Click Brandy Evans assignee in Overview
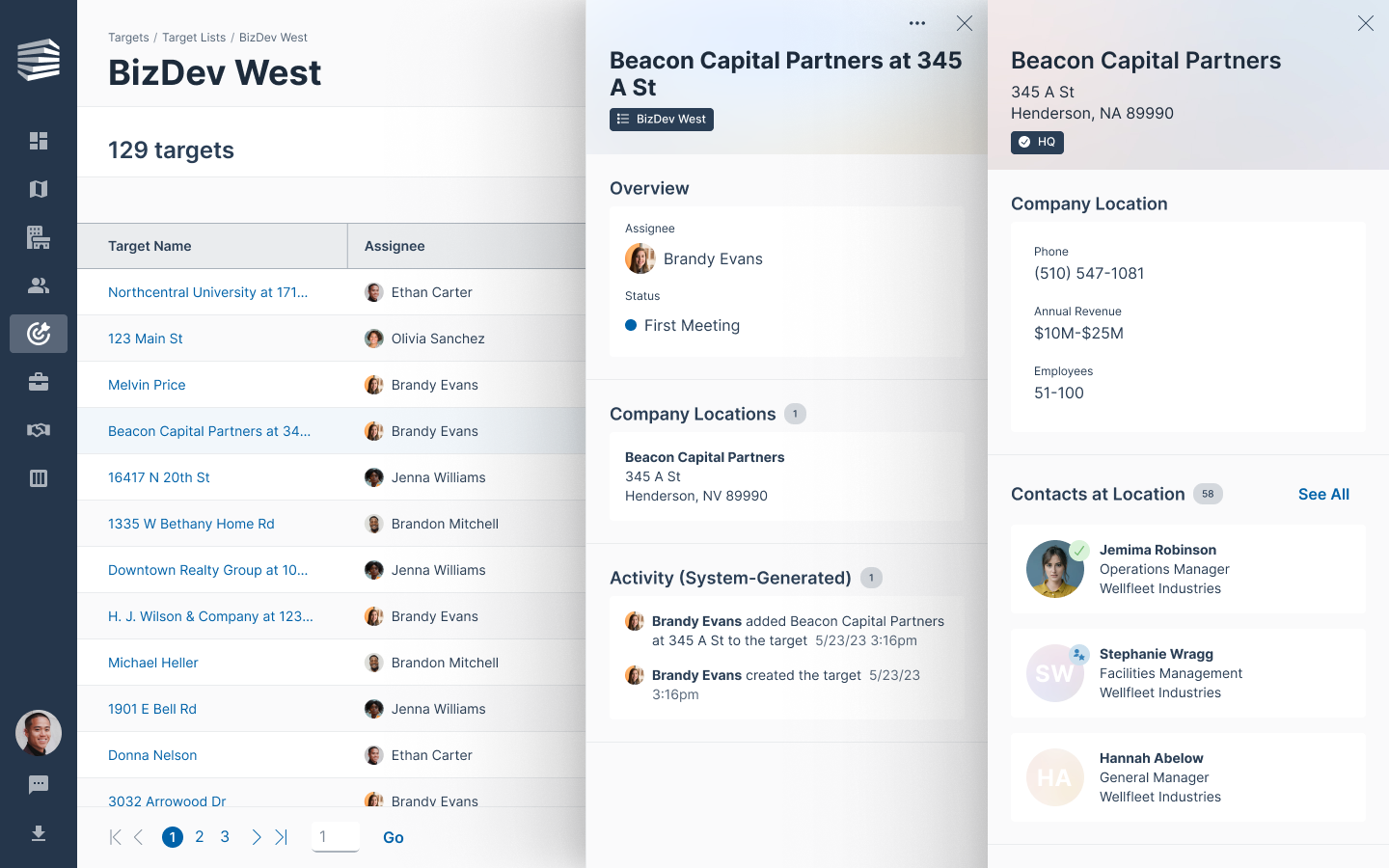This screenshot has width=1389, height=868. pos(694,258)
